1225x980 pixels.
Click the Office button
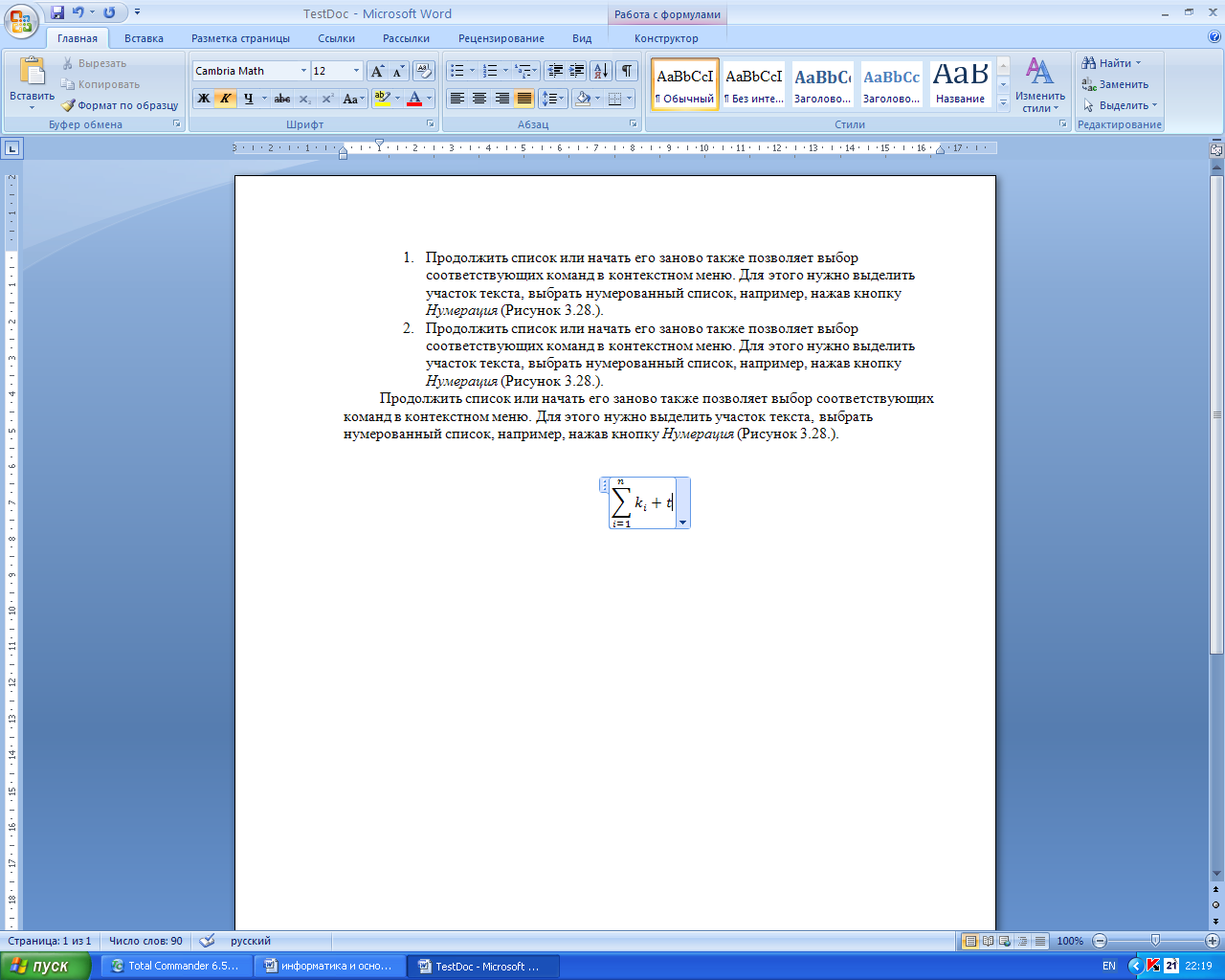coord(21,21)
